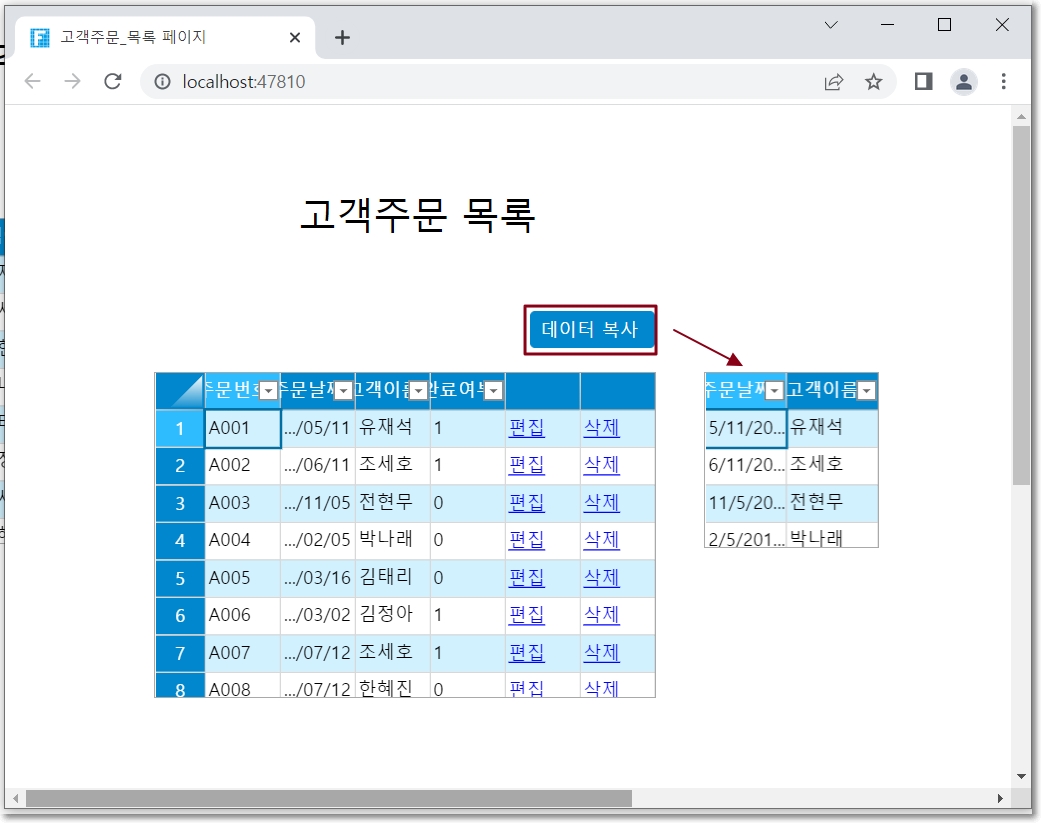The height and width of the screenshot is (823, 1041).
Task: Click the browser back arrow icon
Action: click(33, 82)
